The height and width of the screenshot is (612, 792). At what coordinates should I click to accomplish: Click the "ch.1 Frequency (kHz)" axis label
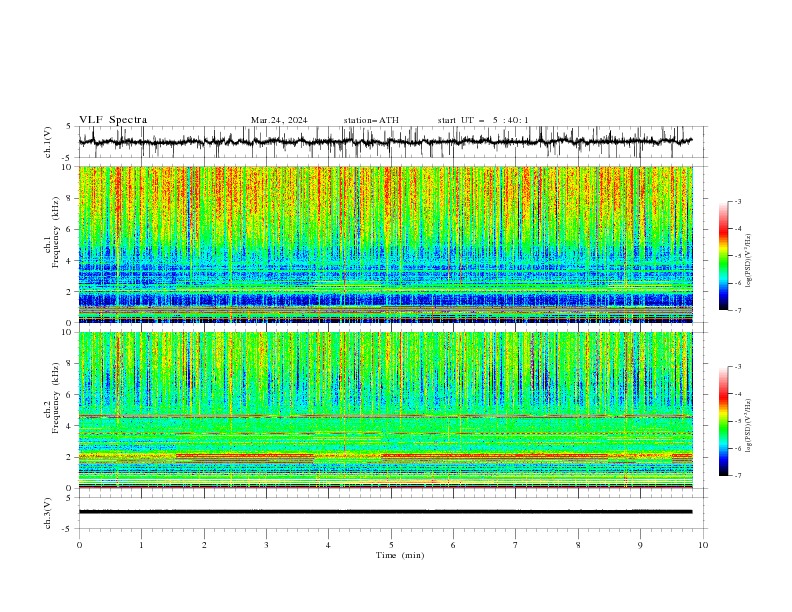coord(52,232)
